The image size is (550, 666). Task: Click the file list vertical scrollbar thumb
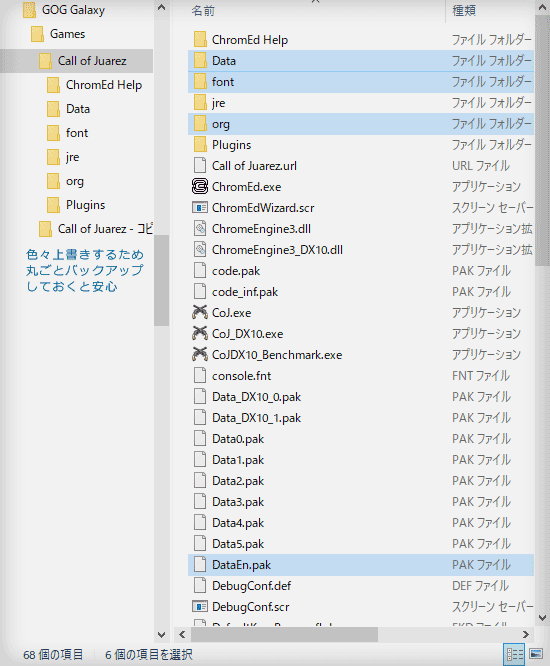(x=542, y=140)
